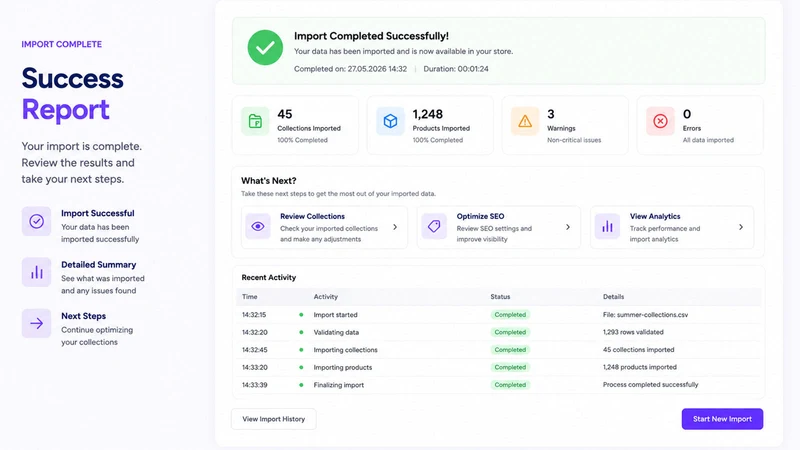Click the Time column header

[x=249, y=296]
